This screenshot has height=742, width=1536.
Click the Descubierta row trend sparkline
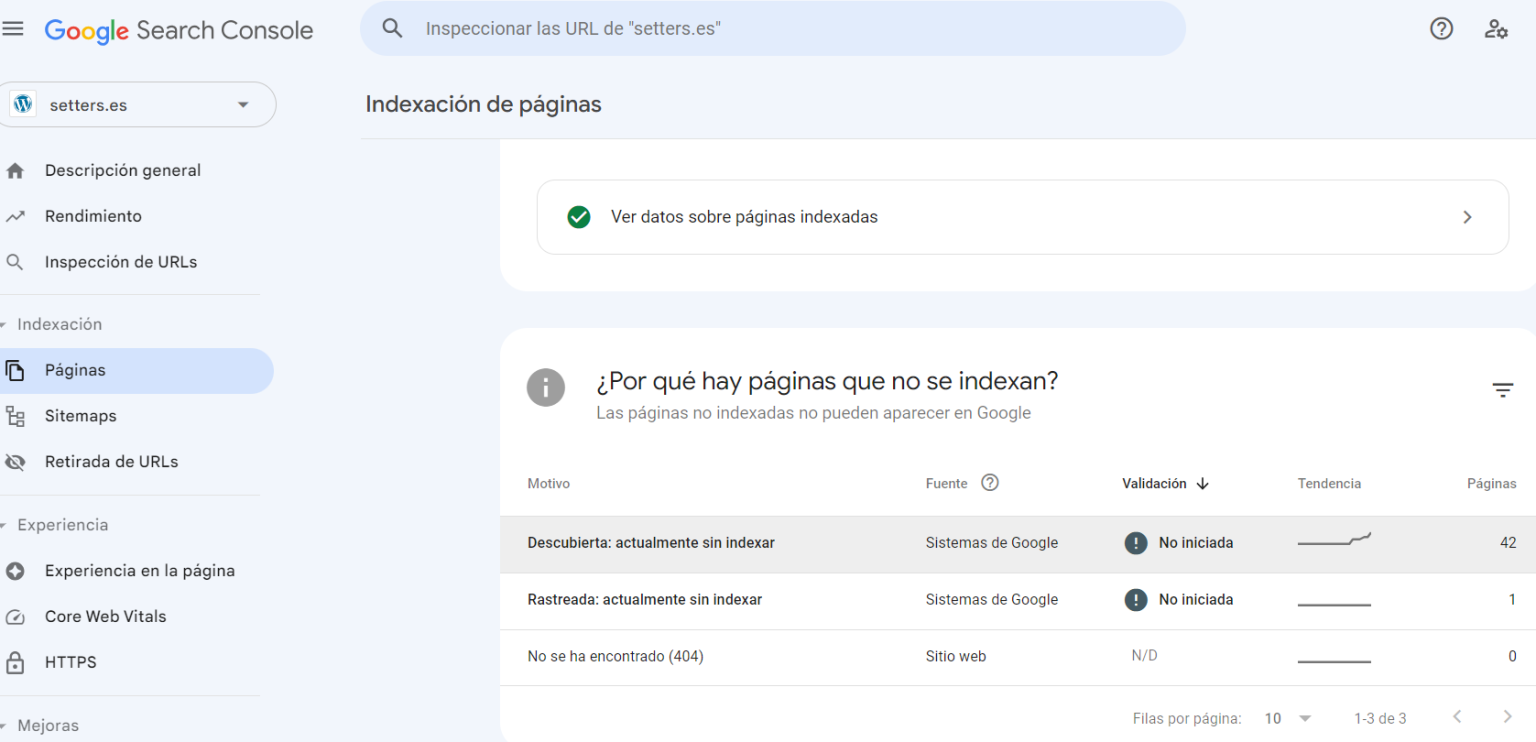tap(1334, 540)
